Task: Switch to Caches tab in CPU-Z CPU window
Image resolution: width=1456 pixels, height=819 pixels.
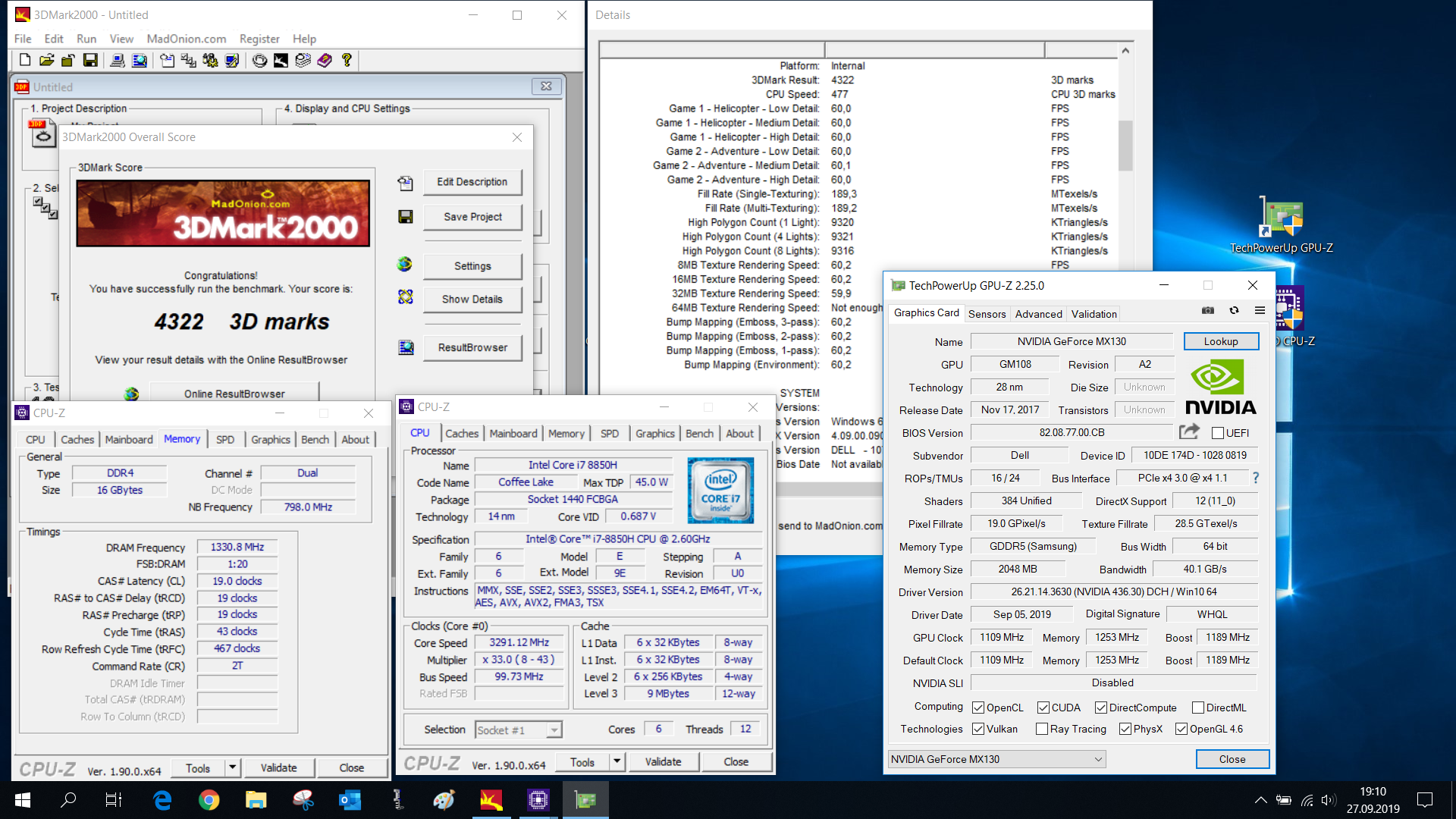Action: tap(462, 433)
